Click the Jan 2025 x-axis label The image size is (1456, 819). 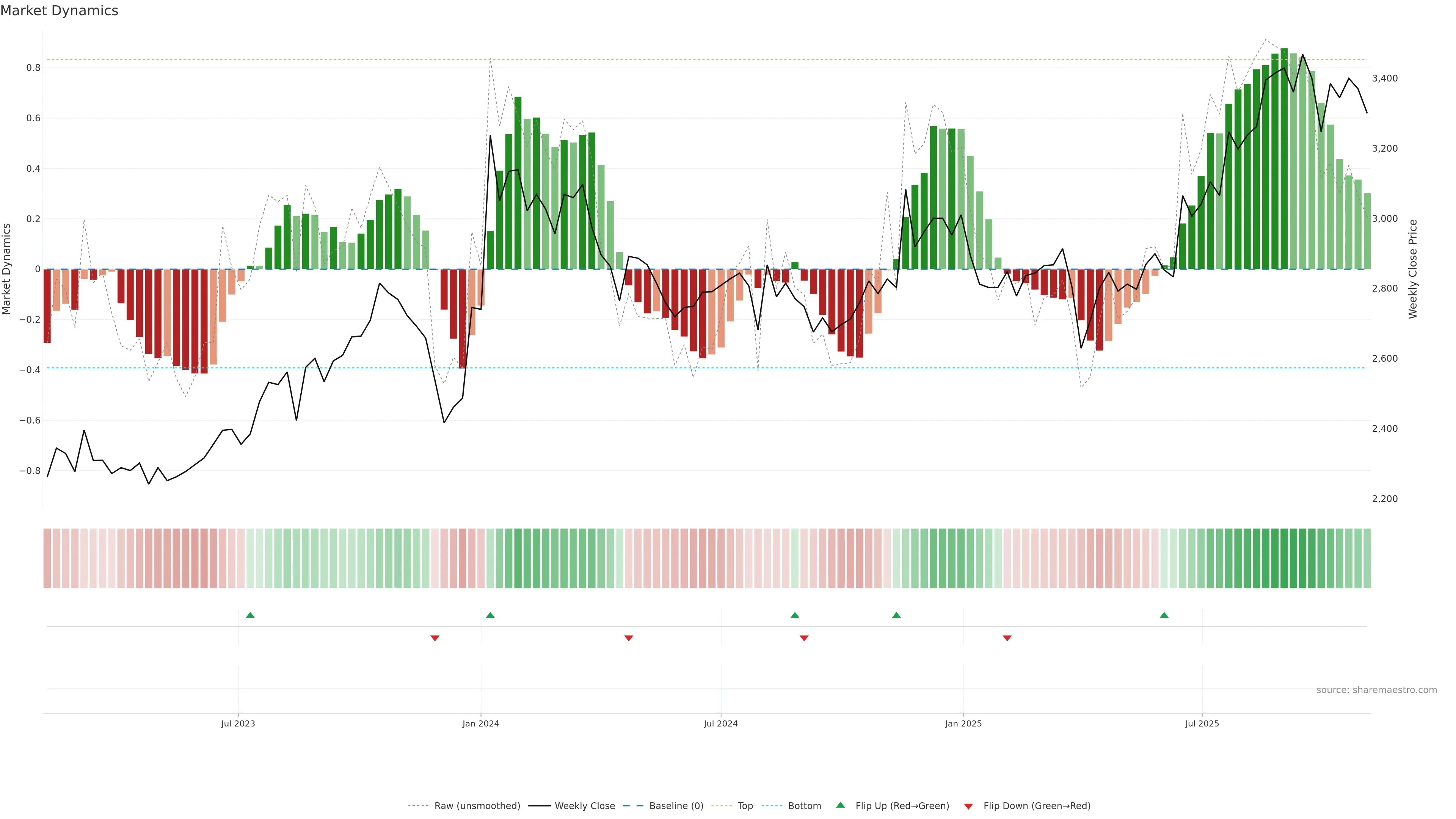pos(963,723)
